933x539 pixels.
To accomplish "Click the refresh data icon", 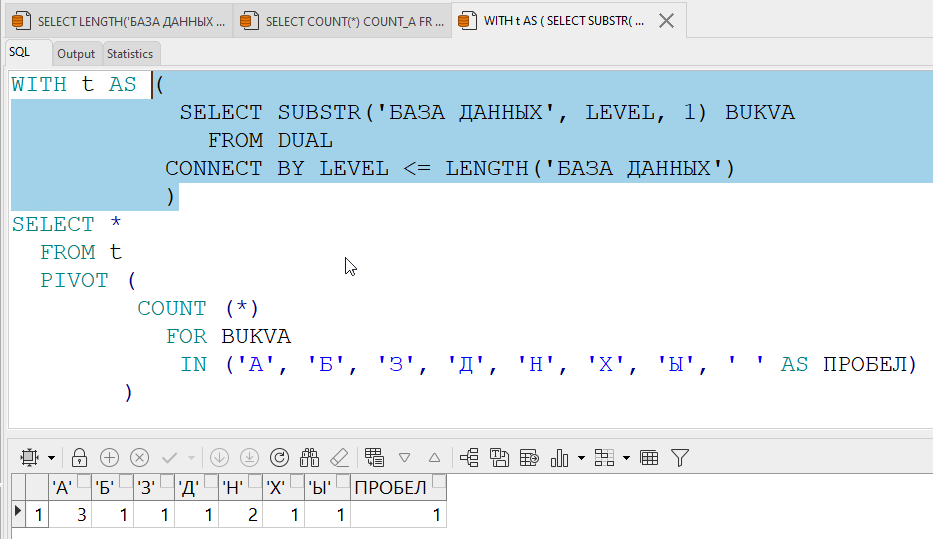I will [280, 458].
